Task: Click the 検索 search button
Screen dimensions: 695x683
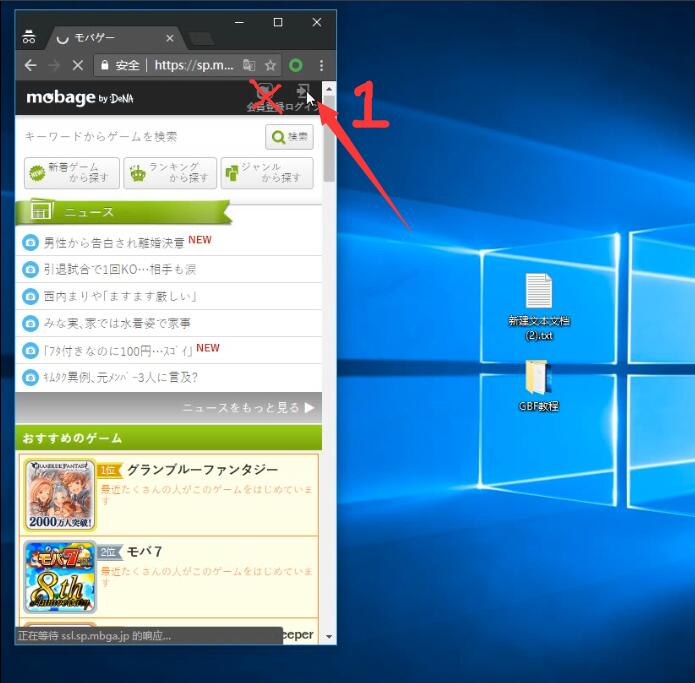Action: (x=289, y=137)
